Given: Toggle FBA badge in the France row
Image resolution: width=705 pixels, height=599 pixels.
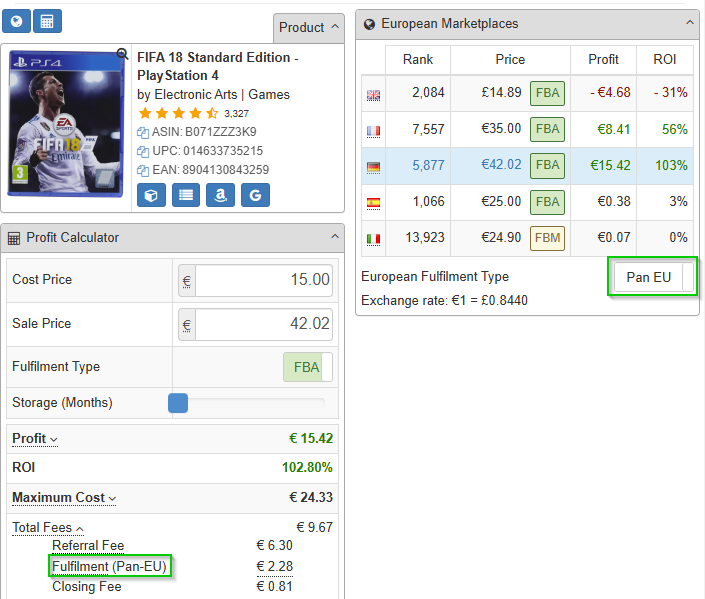Looking at the screenshot, I should point(547,129).
